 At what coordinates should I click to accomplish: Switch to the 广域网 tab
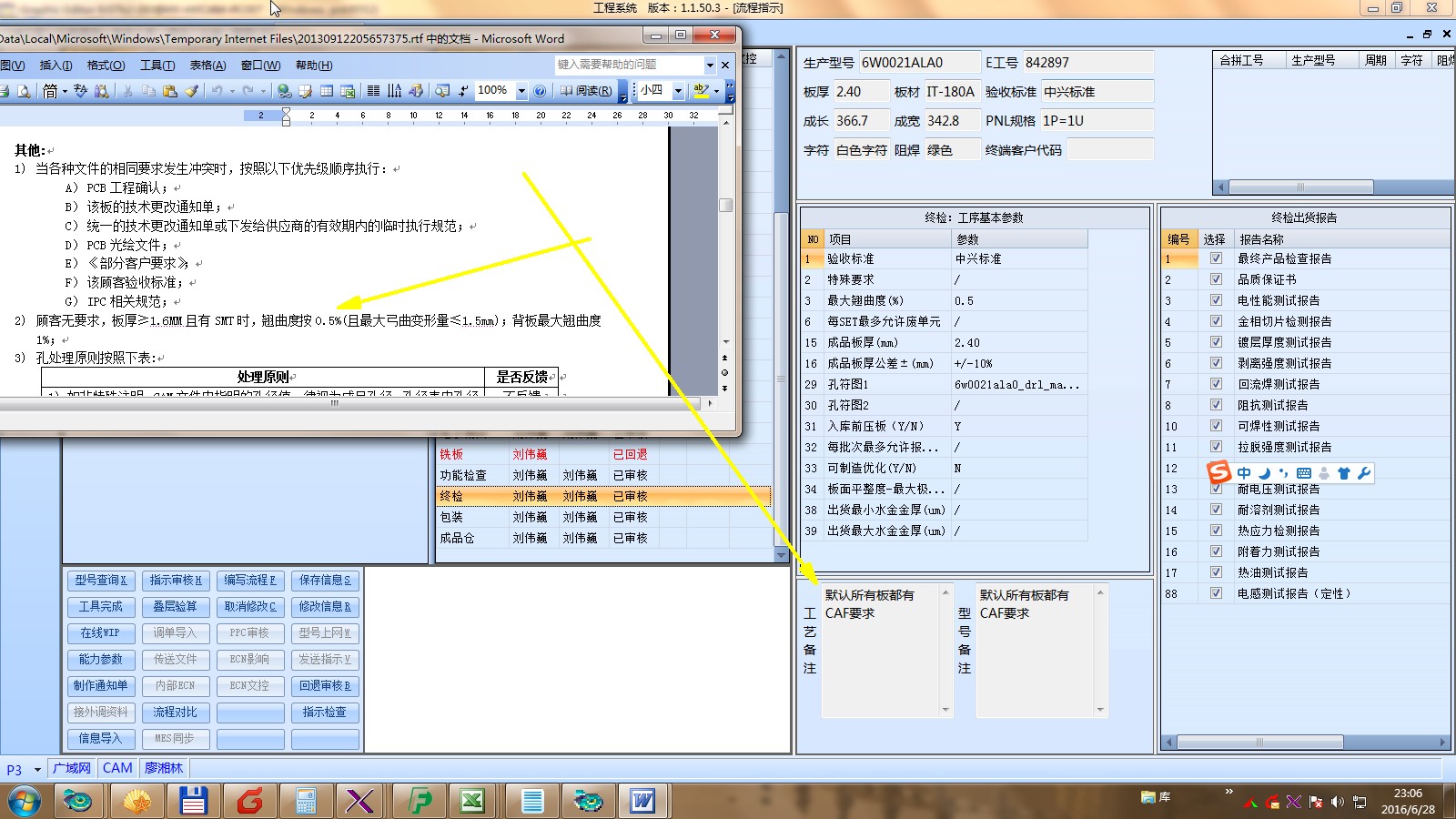(72, 768)
